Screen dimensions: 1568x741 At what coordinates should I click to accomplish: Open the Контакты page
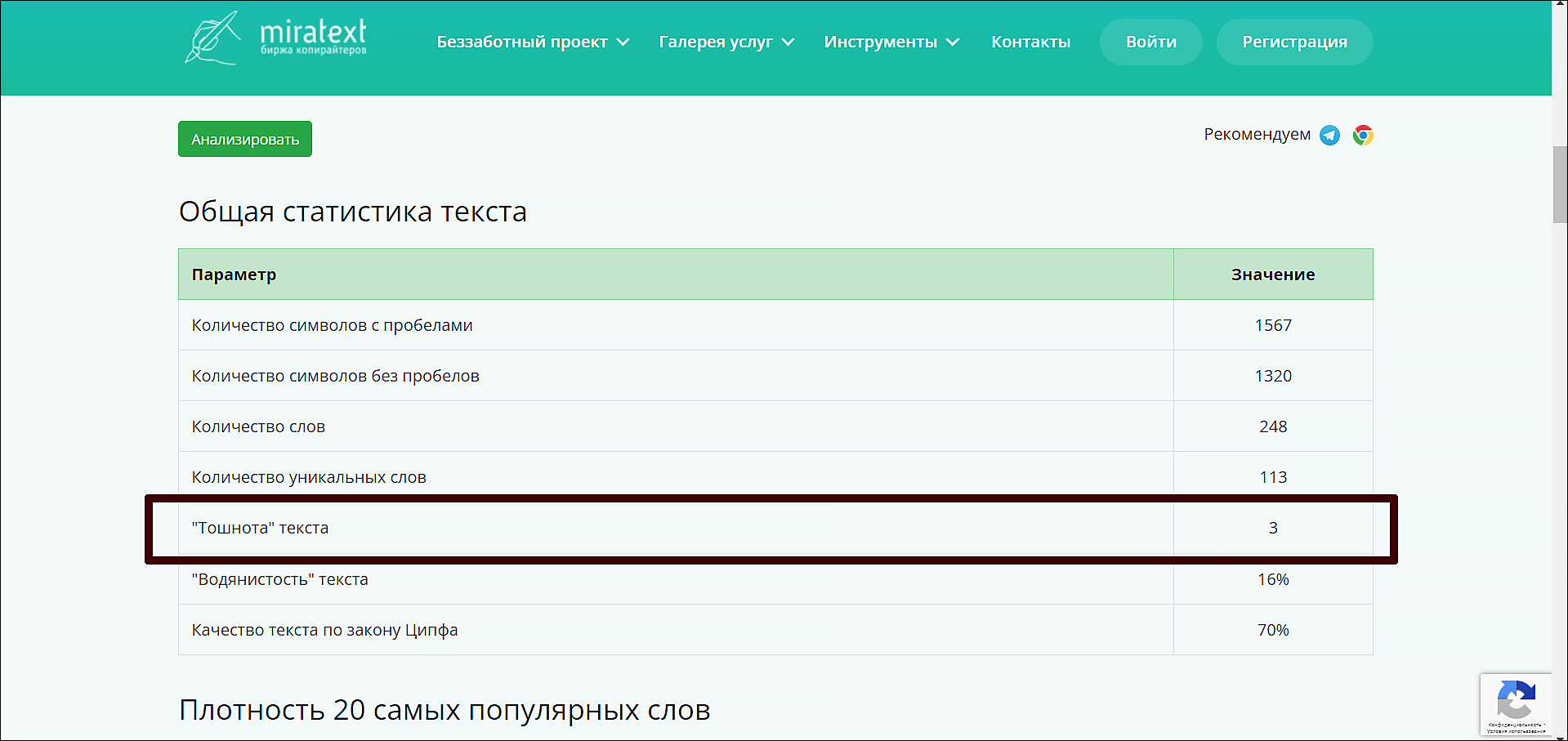point(1030,42)
